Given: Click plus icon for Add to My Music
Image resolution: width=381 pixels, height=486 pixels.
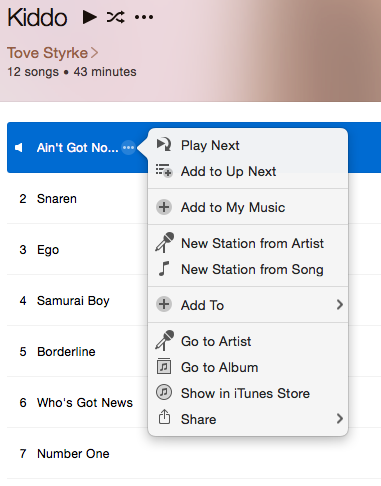Looking at the screenshot, I should [x=164, y=207].
